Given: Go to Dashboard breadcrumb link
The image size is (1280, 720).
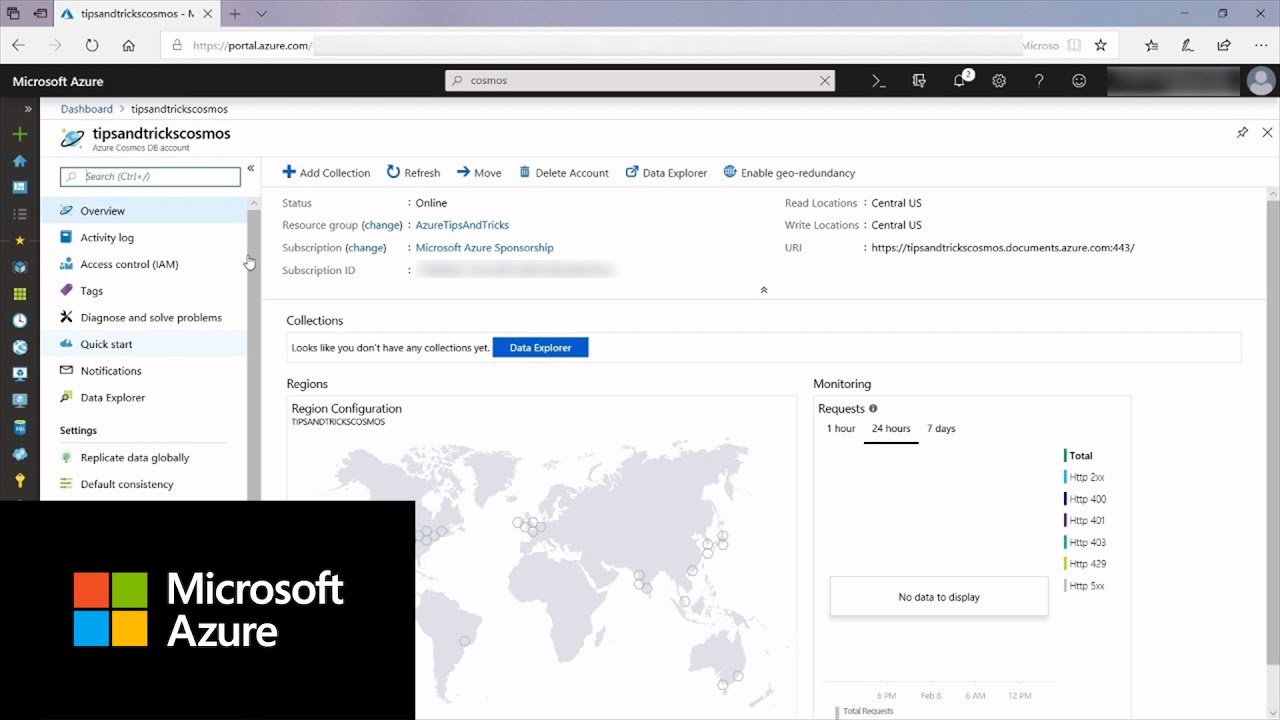Looking at the screenshot, I should coord(86,109).
